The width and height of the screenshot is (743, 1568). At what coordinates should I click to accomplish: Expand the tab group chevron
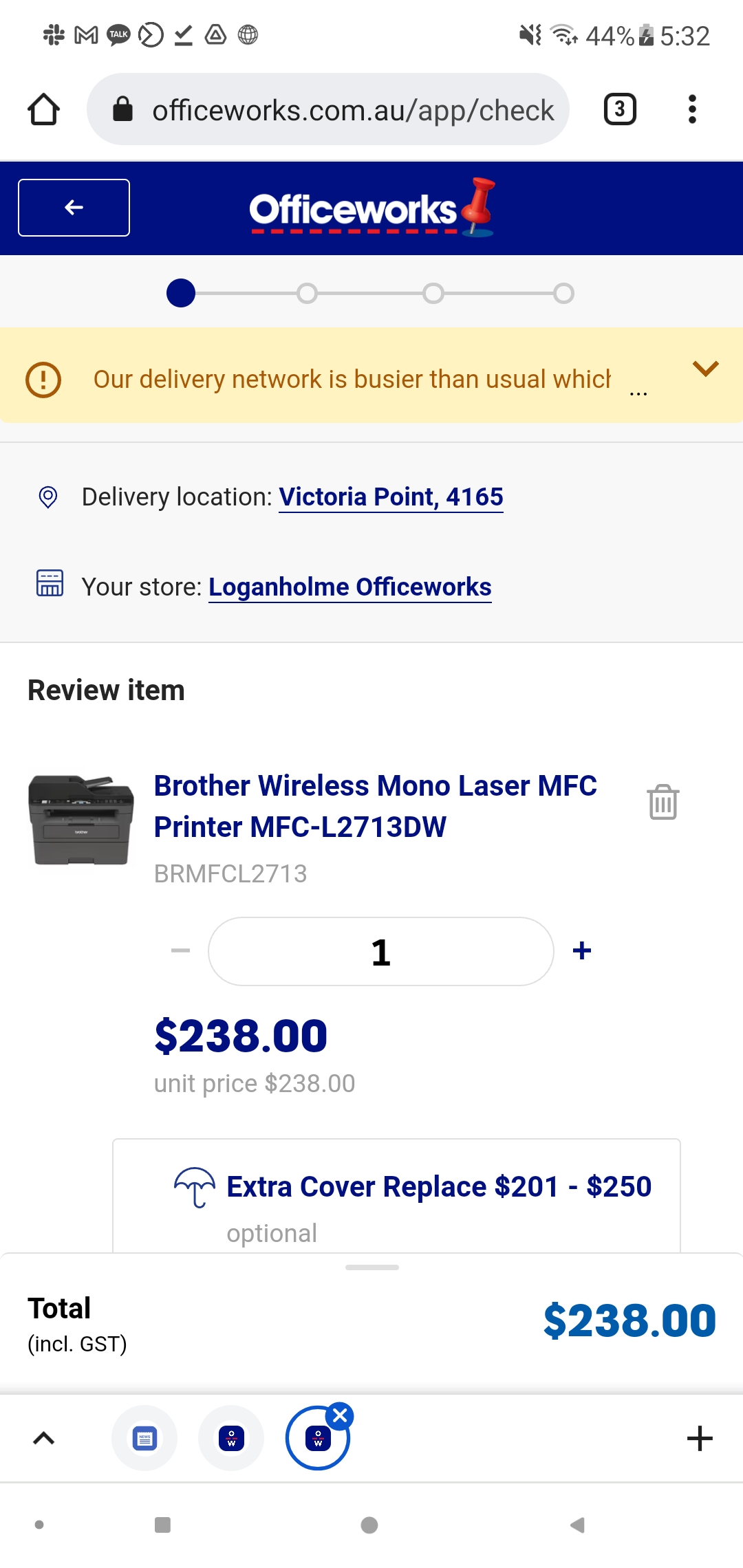pos(44,1438)
